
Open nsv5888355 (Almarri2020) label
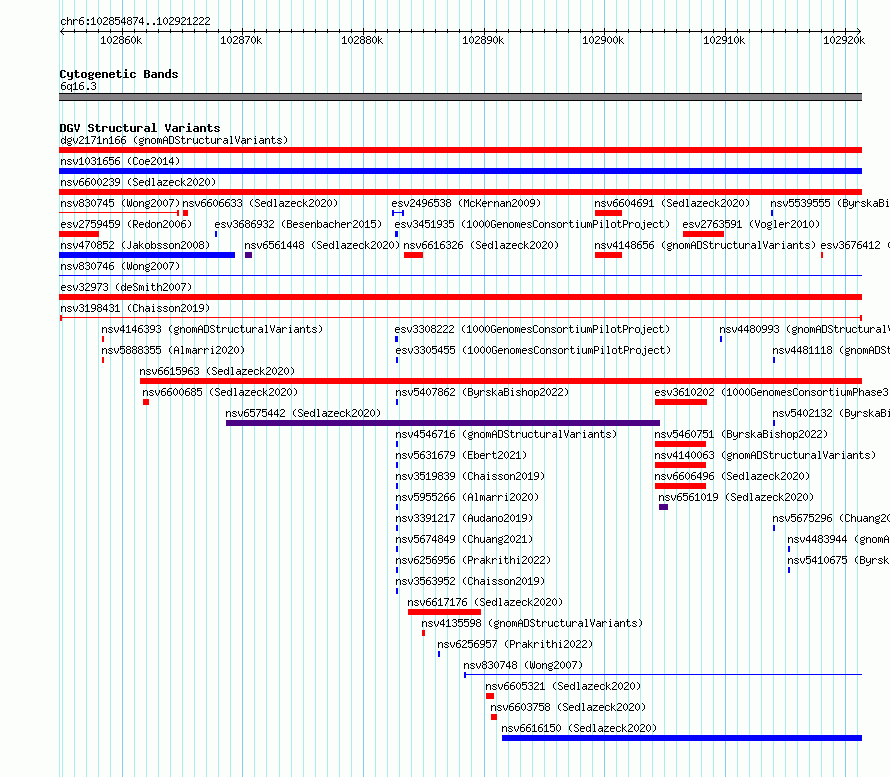point(173,350)
